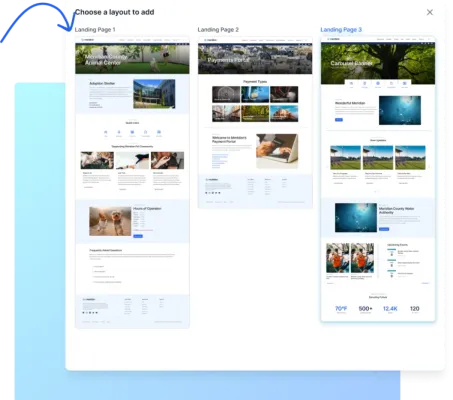453x400 pixels.
Task: Select the highlighted Landing Page 3 label
Action: pos(341,30)
